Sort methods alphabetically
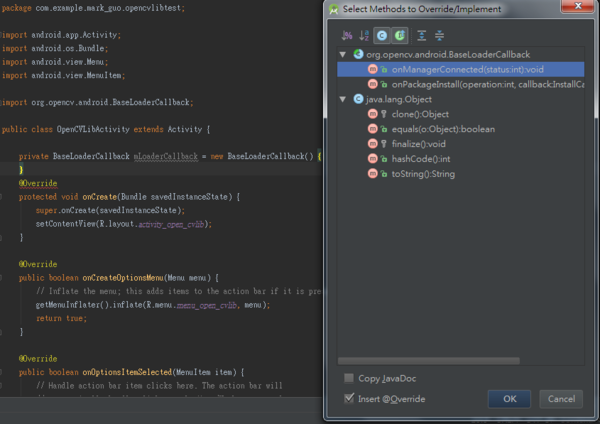The width and height of the screenshot is (600, 424). [x=363, y=35]
